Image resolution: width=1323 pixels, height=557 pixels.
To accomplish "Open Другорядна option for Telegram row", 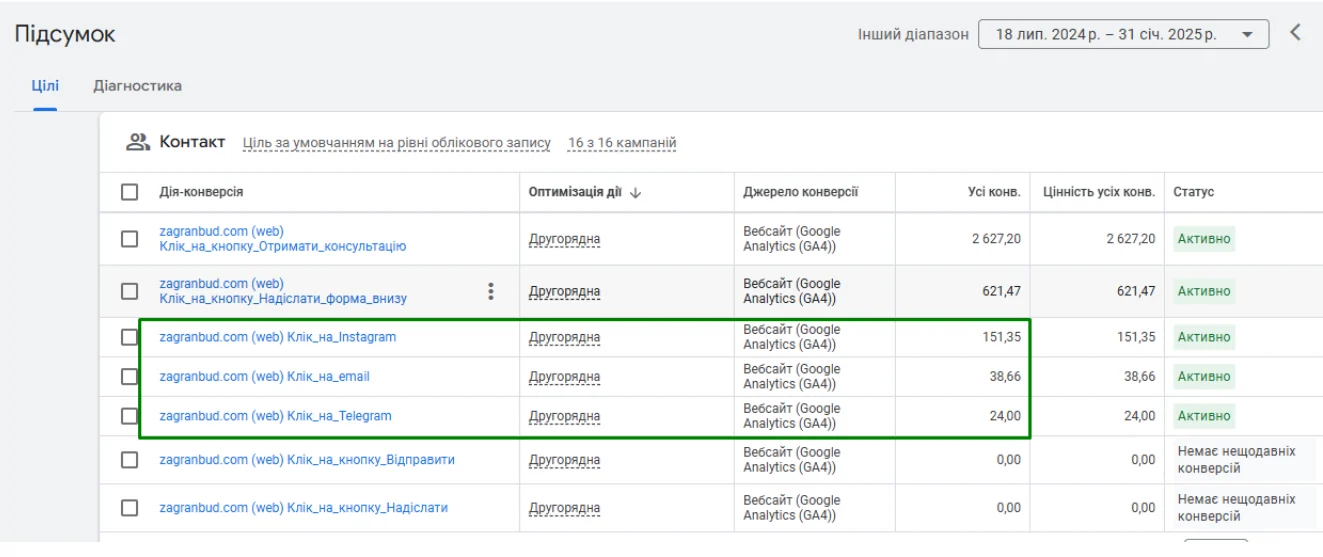I will [x=565, y=417].
